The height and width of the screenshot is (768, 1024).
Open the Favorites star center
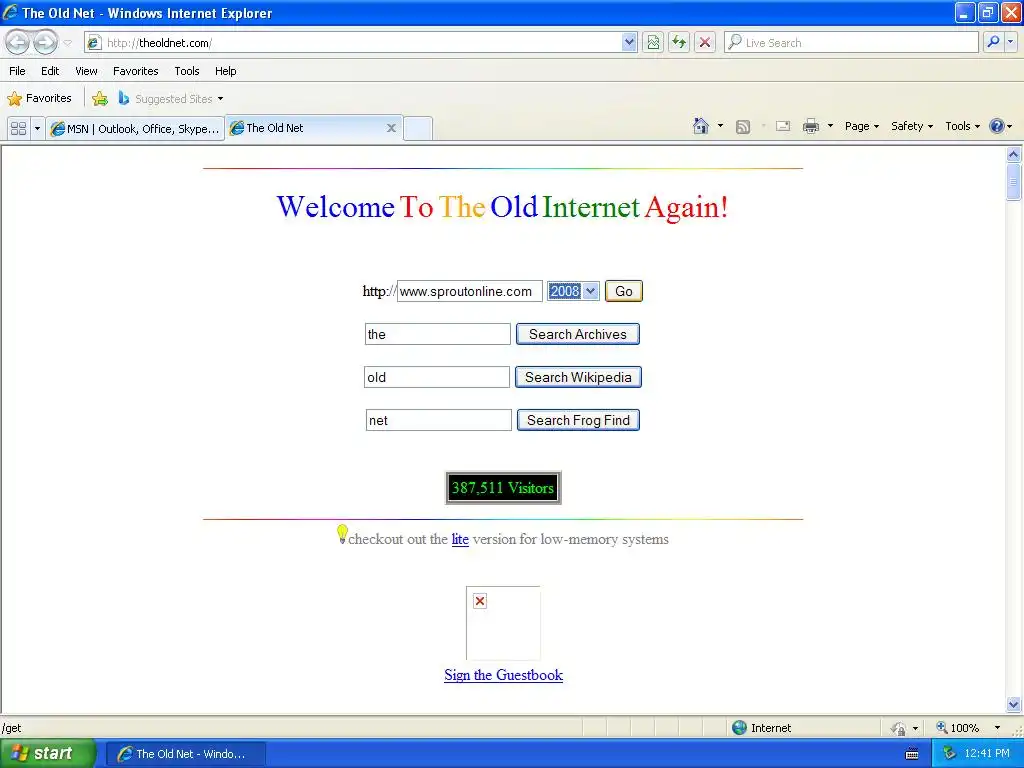click(x=39, y=99)
